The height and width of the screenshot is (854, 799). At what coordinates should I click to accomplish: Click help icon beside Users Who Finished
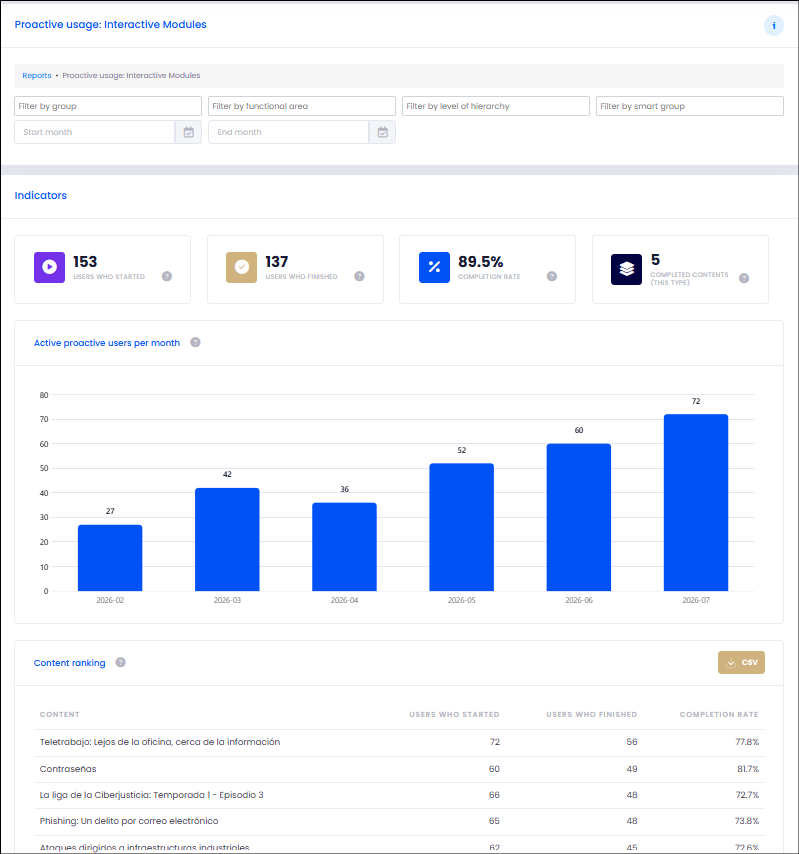point(359,276)
